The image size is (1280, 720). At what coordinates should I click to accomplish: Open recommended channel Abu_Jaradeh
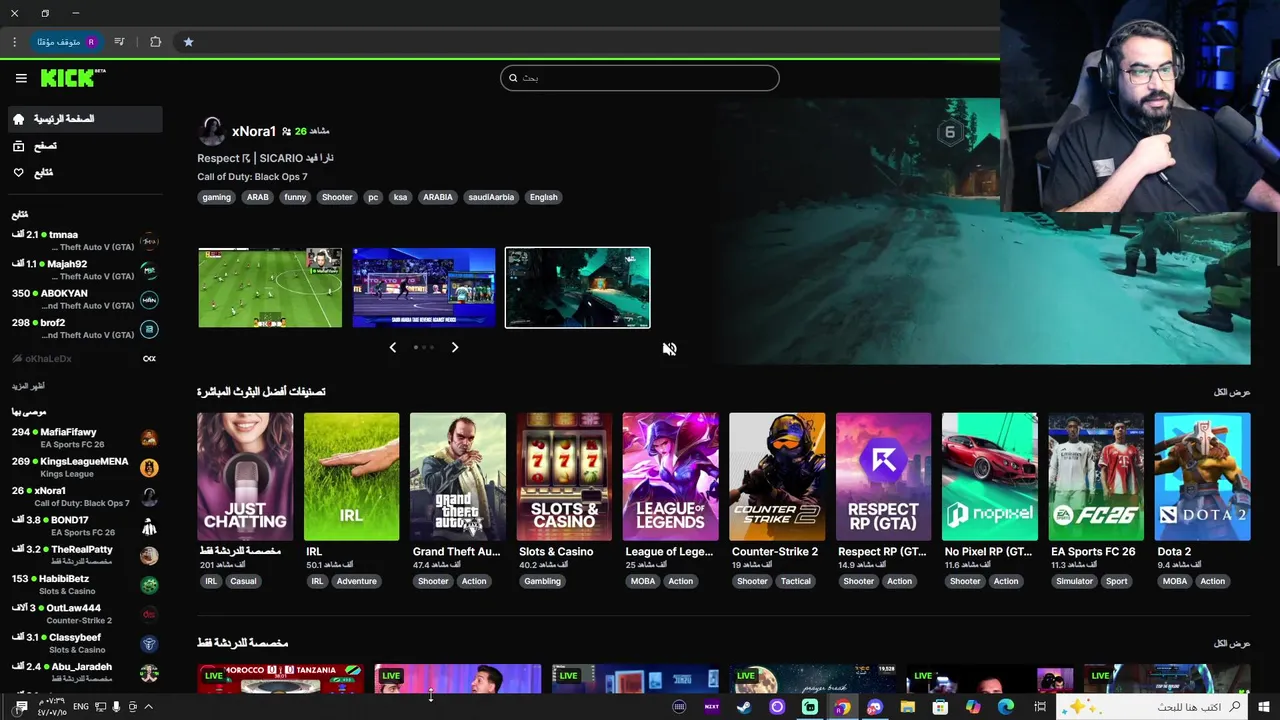tap(84, 672)
